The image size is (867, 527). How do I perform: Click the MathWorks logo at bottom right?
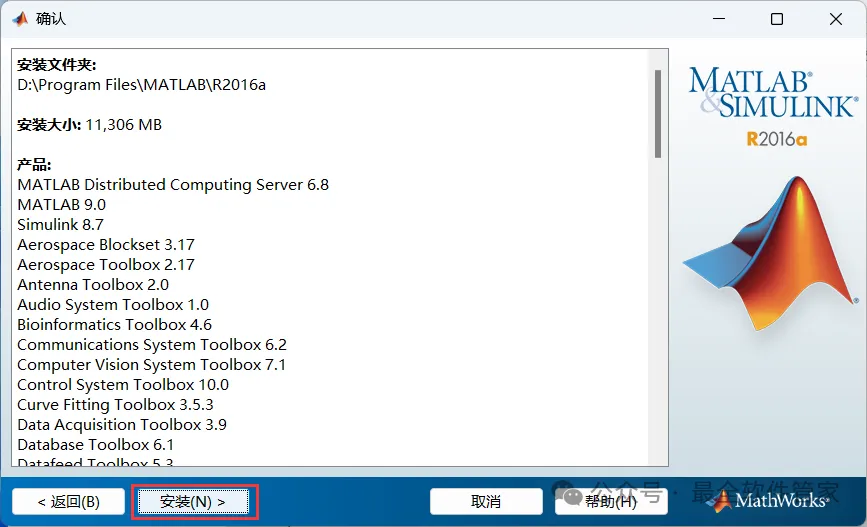(x=768, y=500)
